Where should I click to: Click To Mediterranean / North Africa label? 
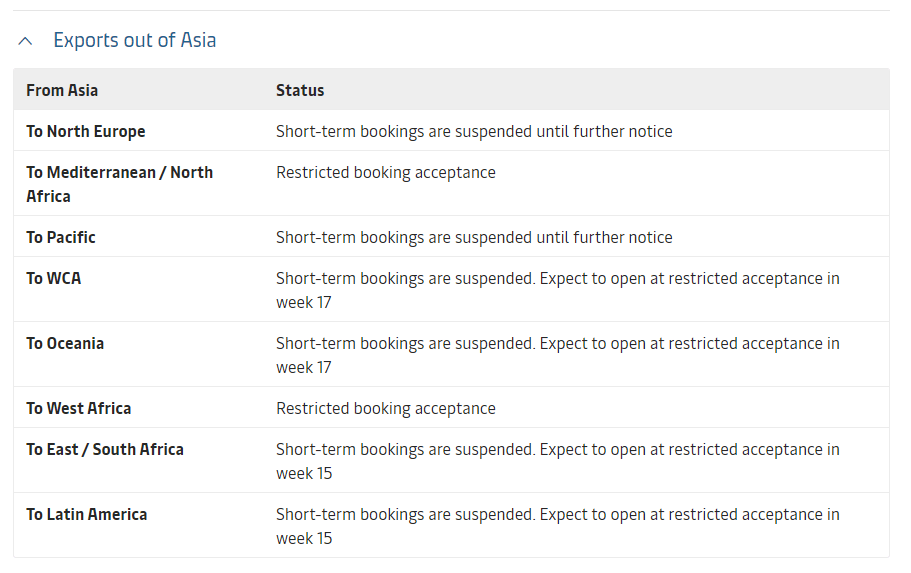(120, 184)
